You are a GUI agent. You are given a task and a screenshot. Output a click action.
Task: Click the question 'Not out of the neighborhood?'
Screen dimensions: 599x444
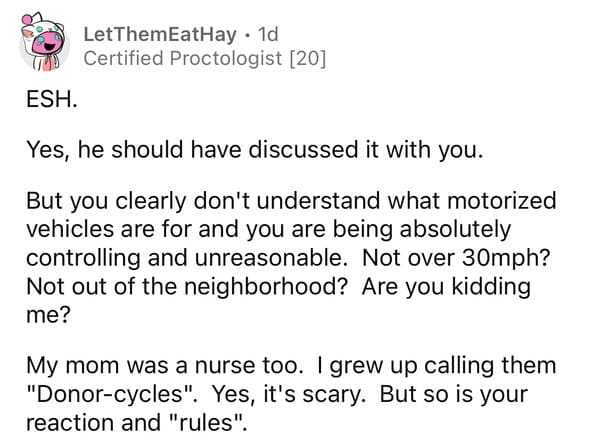tap(186, 287)
